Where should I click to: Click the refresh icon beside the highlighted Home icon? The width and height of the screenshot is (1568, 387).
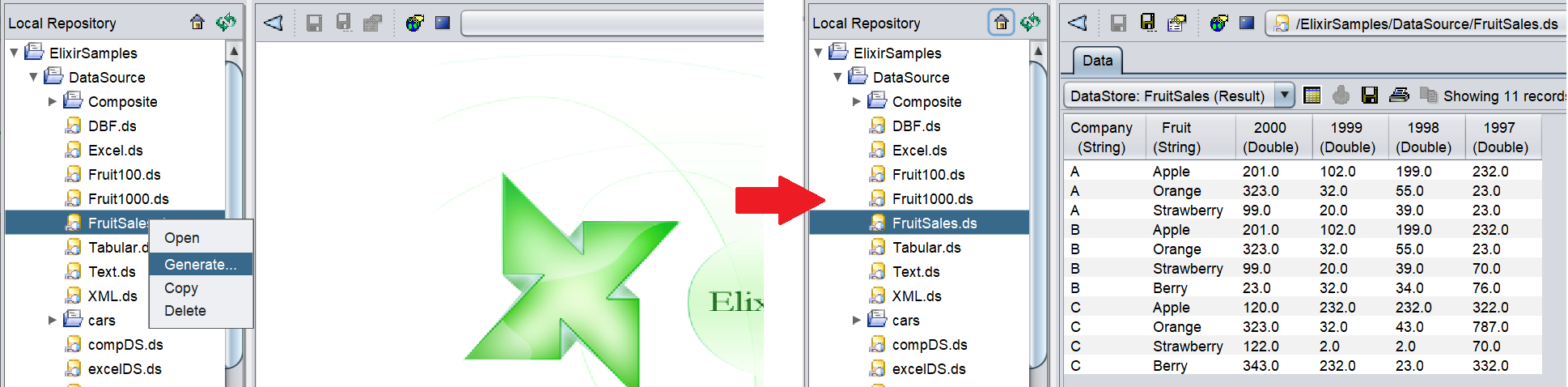pos(1030,23)
